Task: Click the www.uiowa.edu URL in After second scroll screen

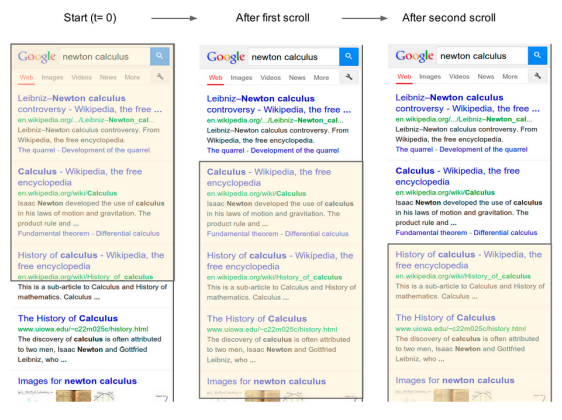Action: pyautogui.click(x=461, y=328)
